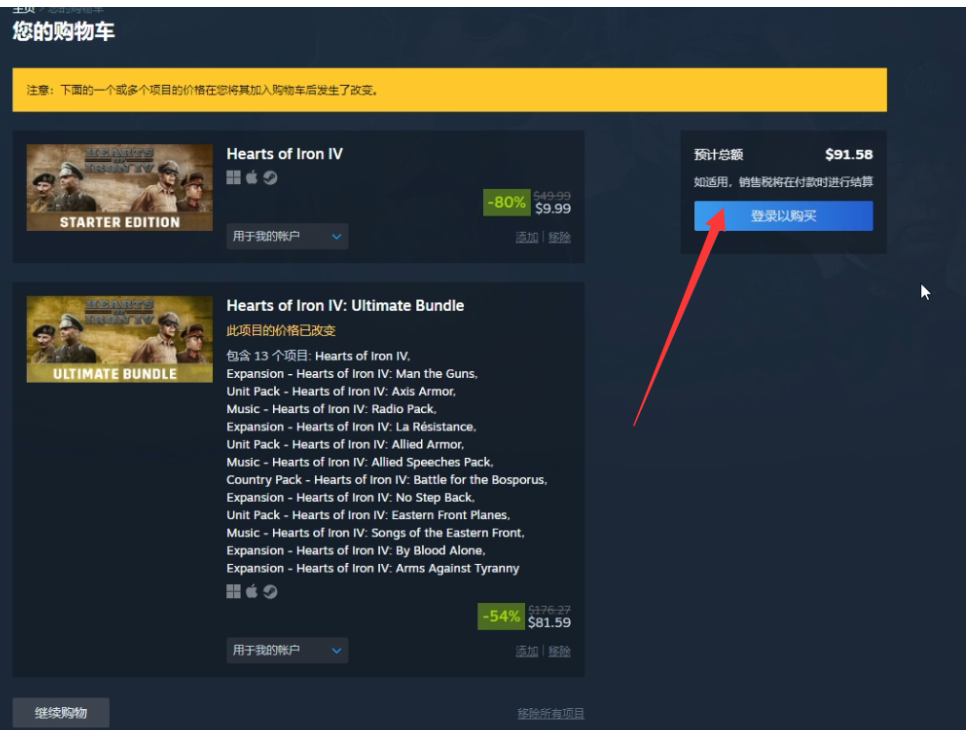
Task: Open the Starter Edition game thumbnail
Action: click(119, 187)
